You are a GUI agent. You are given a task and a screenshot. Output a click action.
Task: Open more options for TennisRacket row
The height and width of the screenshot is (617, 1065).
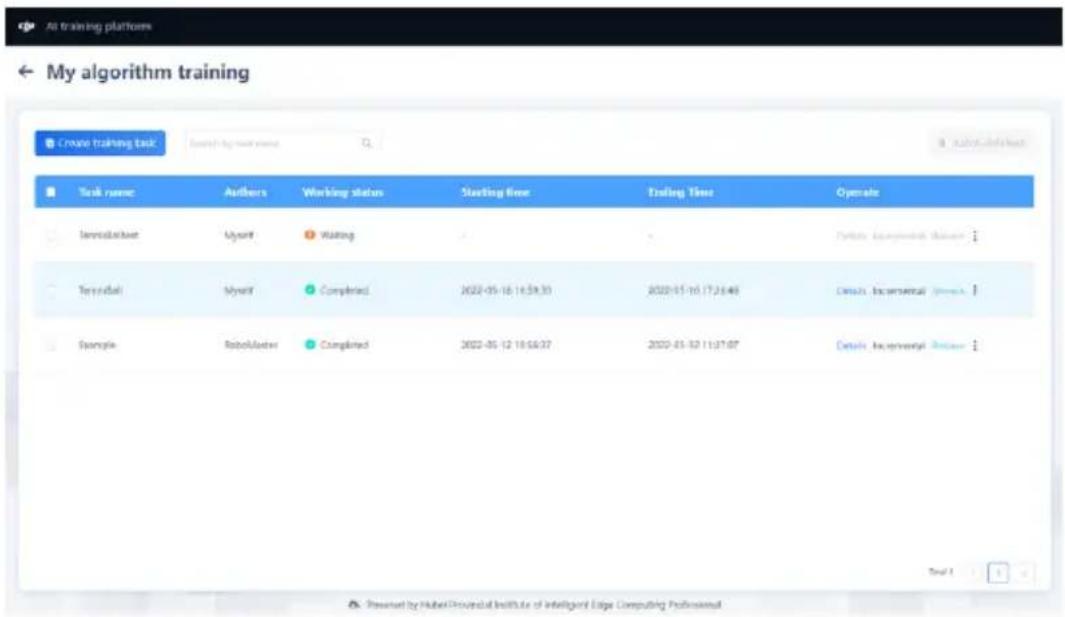click(975, 236)
